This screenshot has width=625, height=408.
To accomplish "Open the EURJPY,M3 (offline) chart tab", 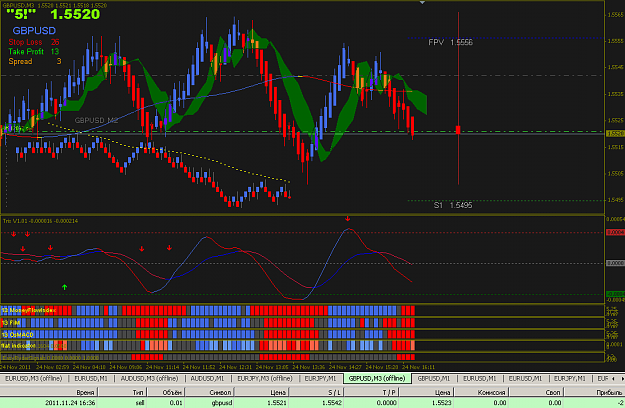I will 265,378.
